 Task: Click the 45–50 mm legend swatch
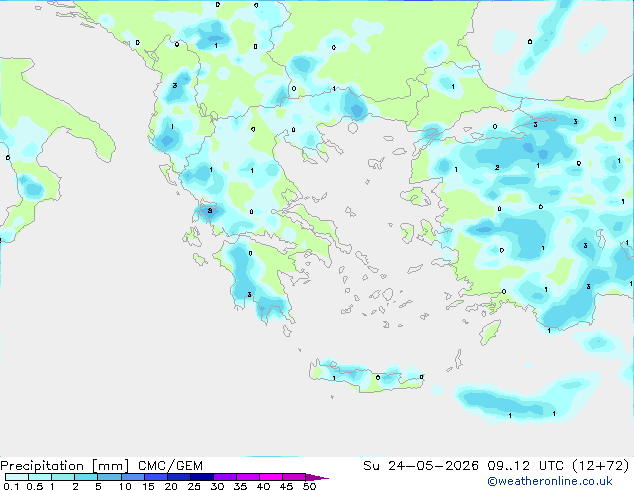click(x=294, y=477)
